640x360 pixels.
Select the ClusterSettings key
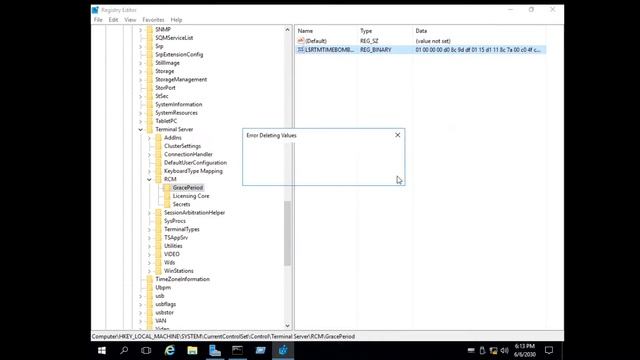point(182,146)
